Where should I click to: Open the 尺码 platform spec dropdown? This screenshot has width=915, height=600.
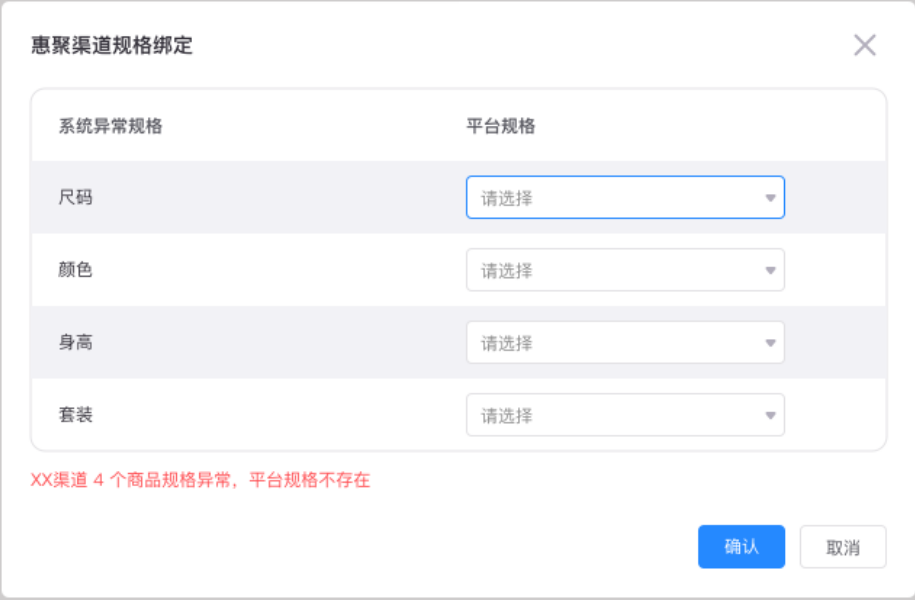coord(625,197)
